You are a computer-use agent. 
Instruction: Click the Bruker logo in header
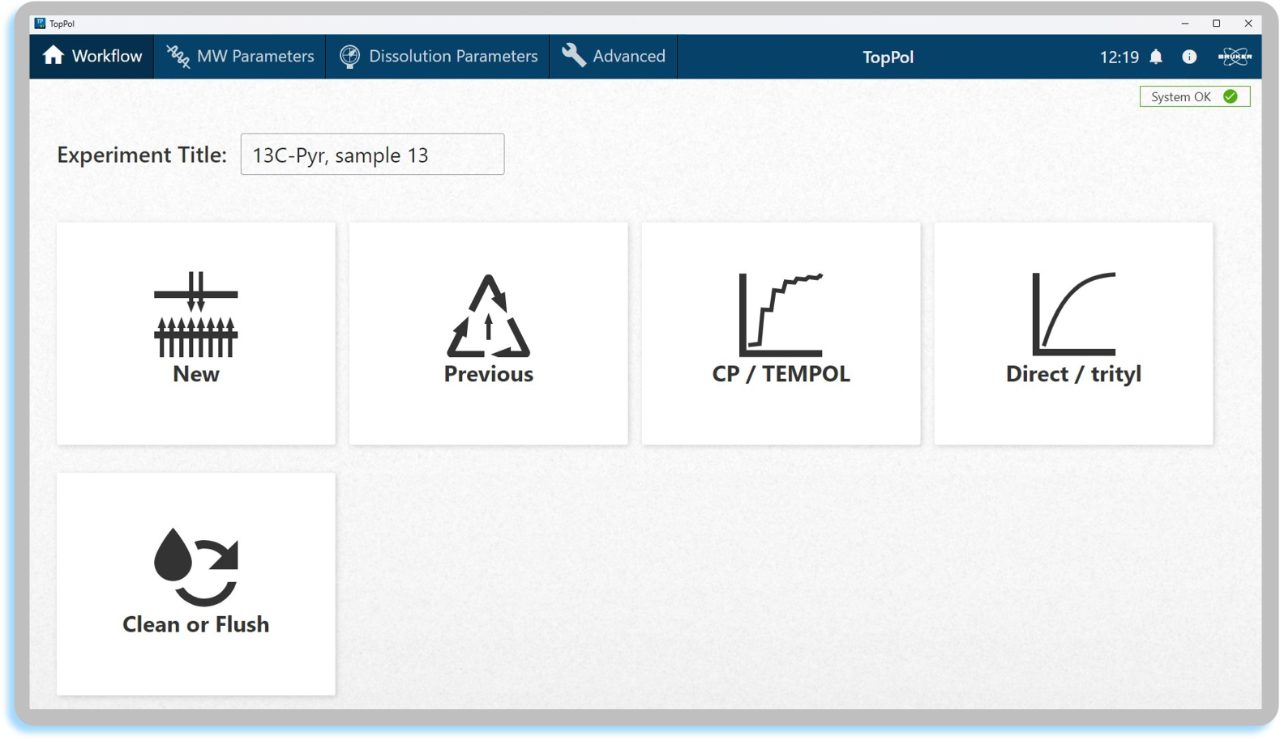(1234, 57)
